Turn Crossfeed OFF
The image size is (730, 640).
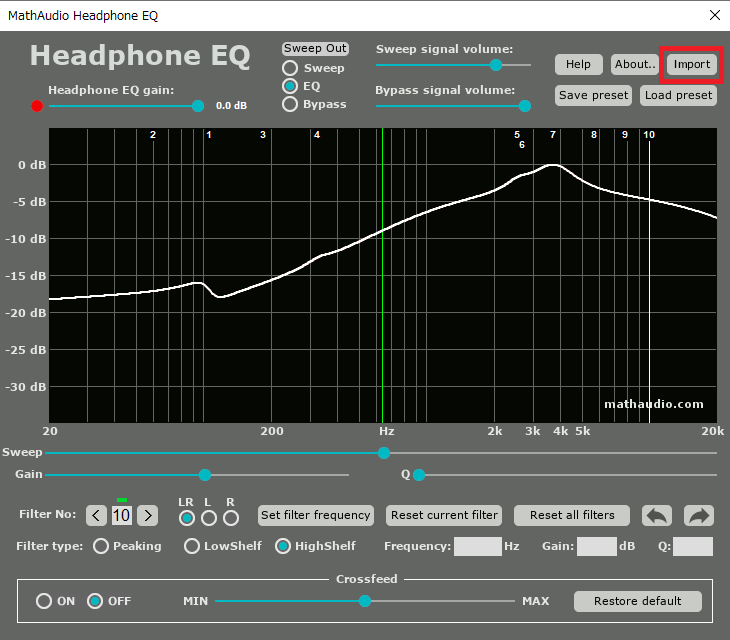click(95, 601)
